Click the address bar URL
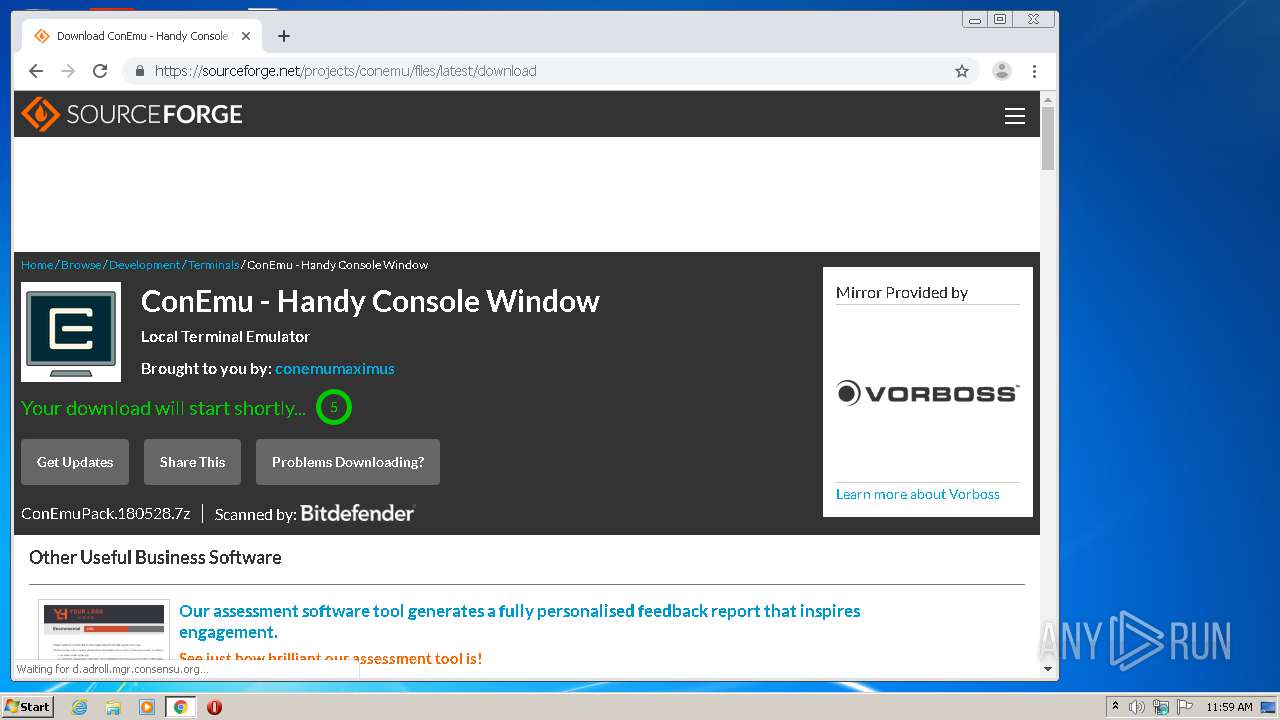This screenshot has width=1280, height=720. (x=345, y=71)
